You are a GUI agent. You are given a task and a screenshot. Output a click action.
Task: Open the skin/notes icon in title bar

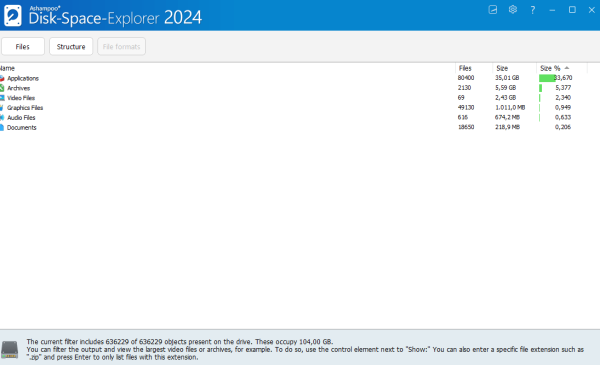pos(492,10)
